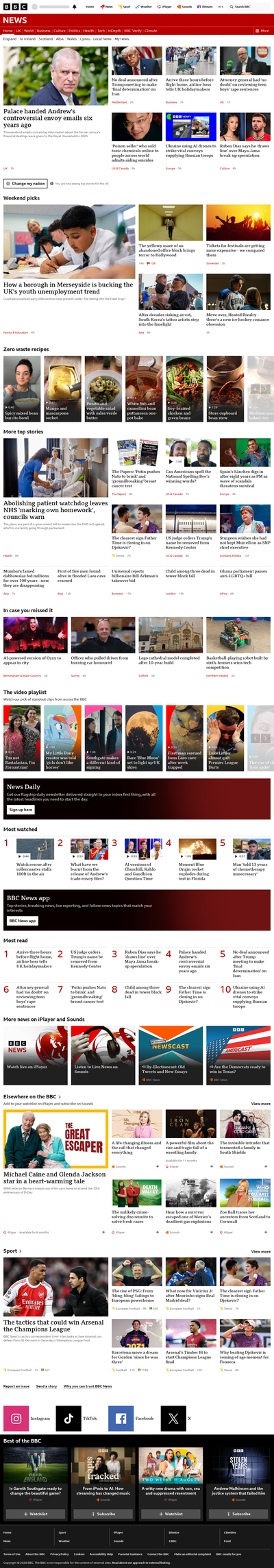Open the X social icon
This screenshot has width=274, height=1568.
(173, 1418)
